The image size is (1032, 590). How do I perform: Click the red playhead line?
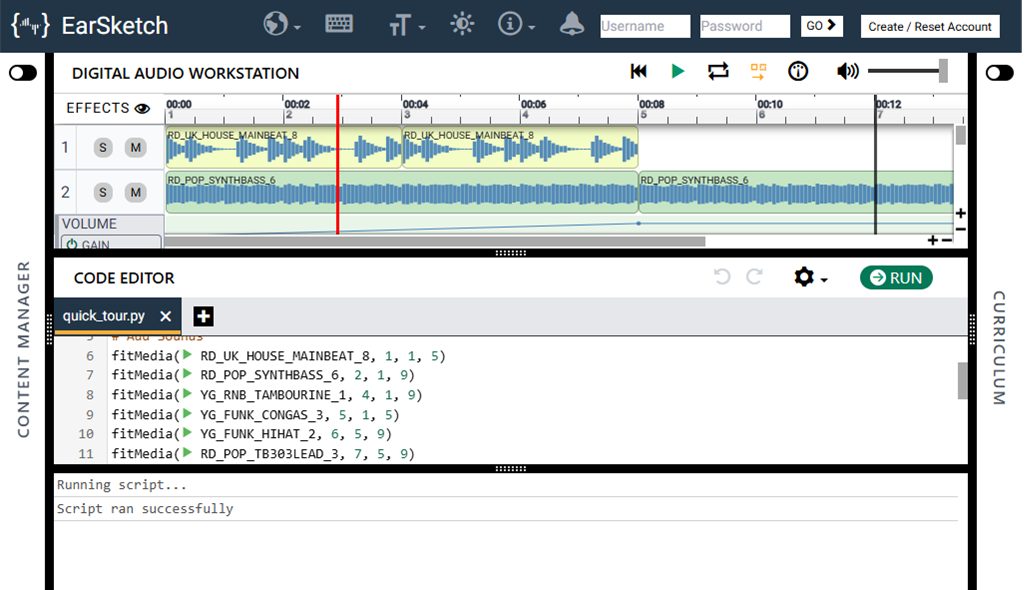point(338,165)
